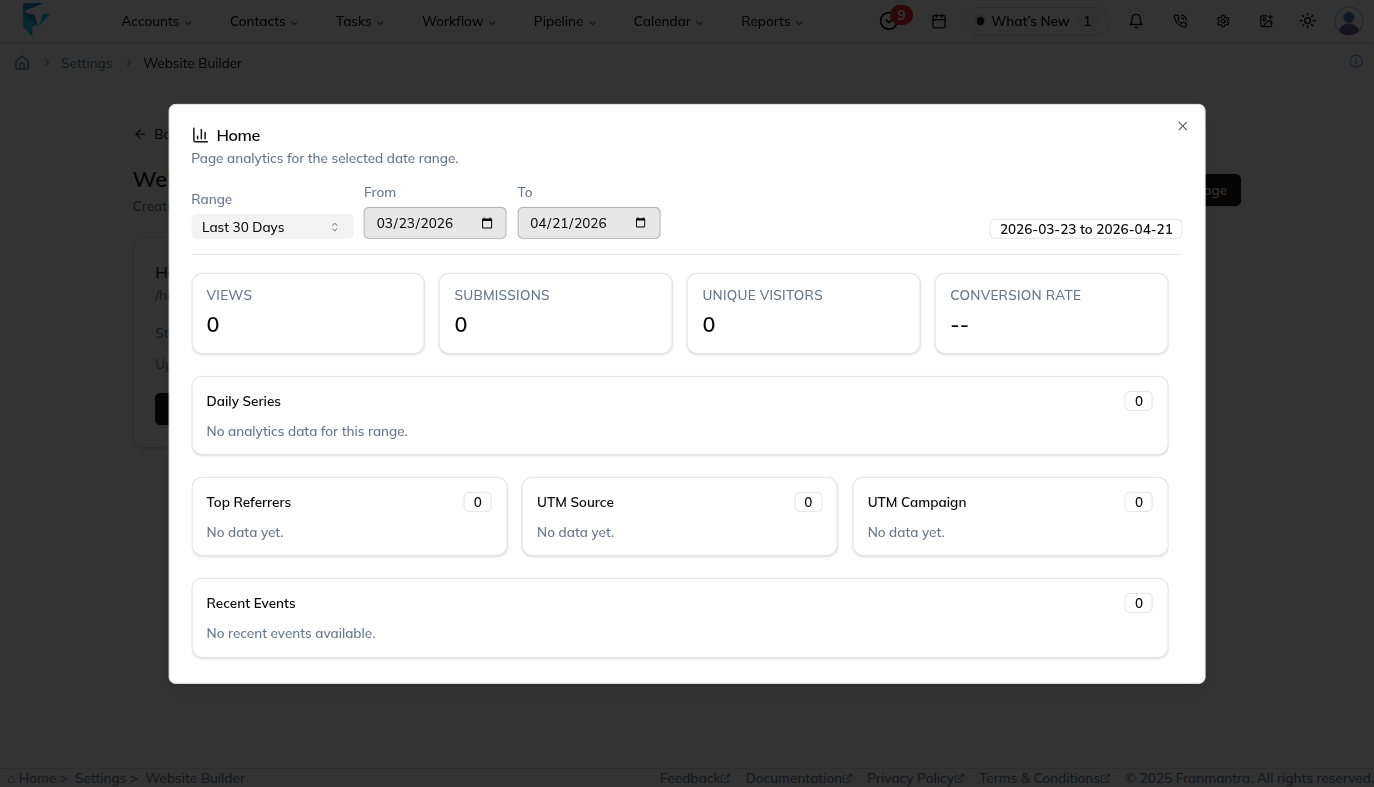Open the tasks check icon with 9 badge
This screenshot has width=1374, height=787.
pos(889,21)
